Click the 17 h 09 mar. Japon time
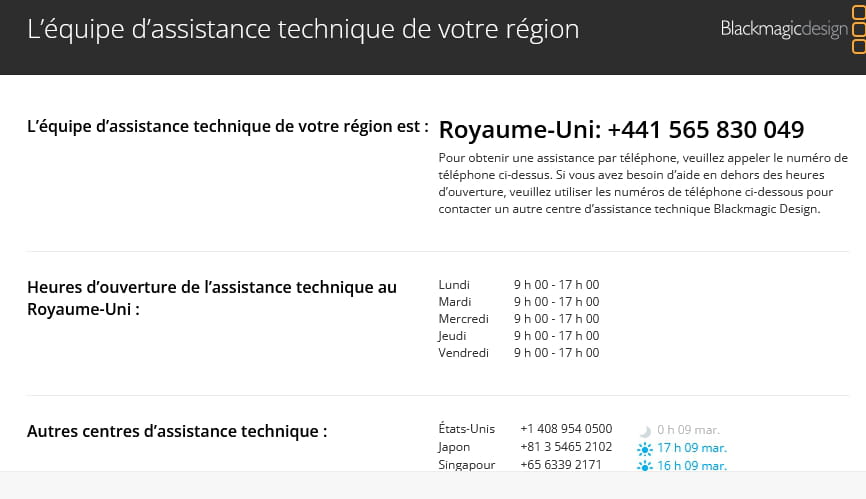This screenshot has height=499, width=866. point(691,448)
